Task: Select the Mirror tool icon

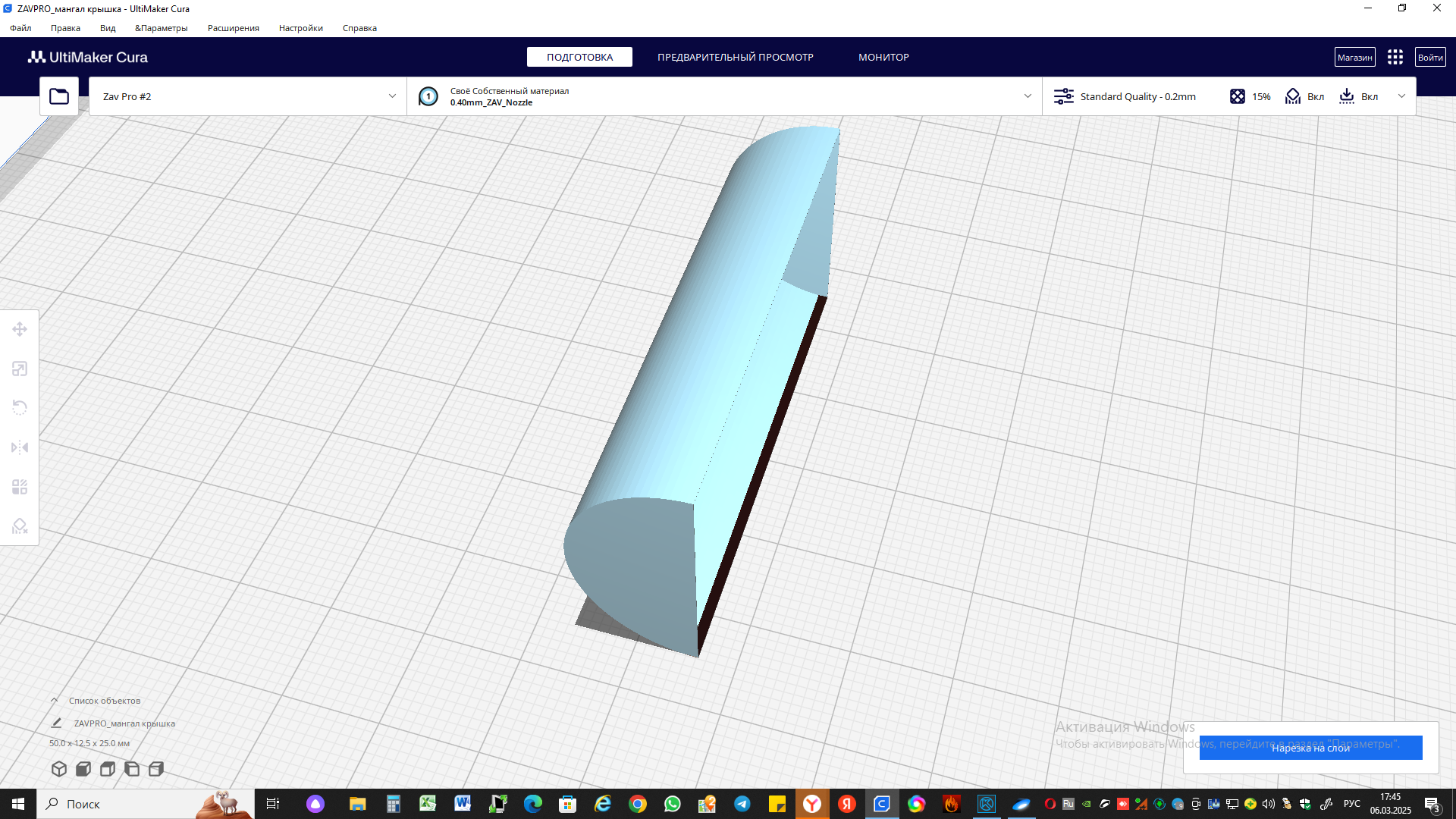Action: 20,447
